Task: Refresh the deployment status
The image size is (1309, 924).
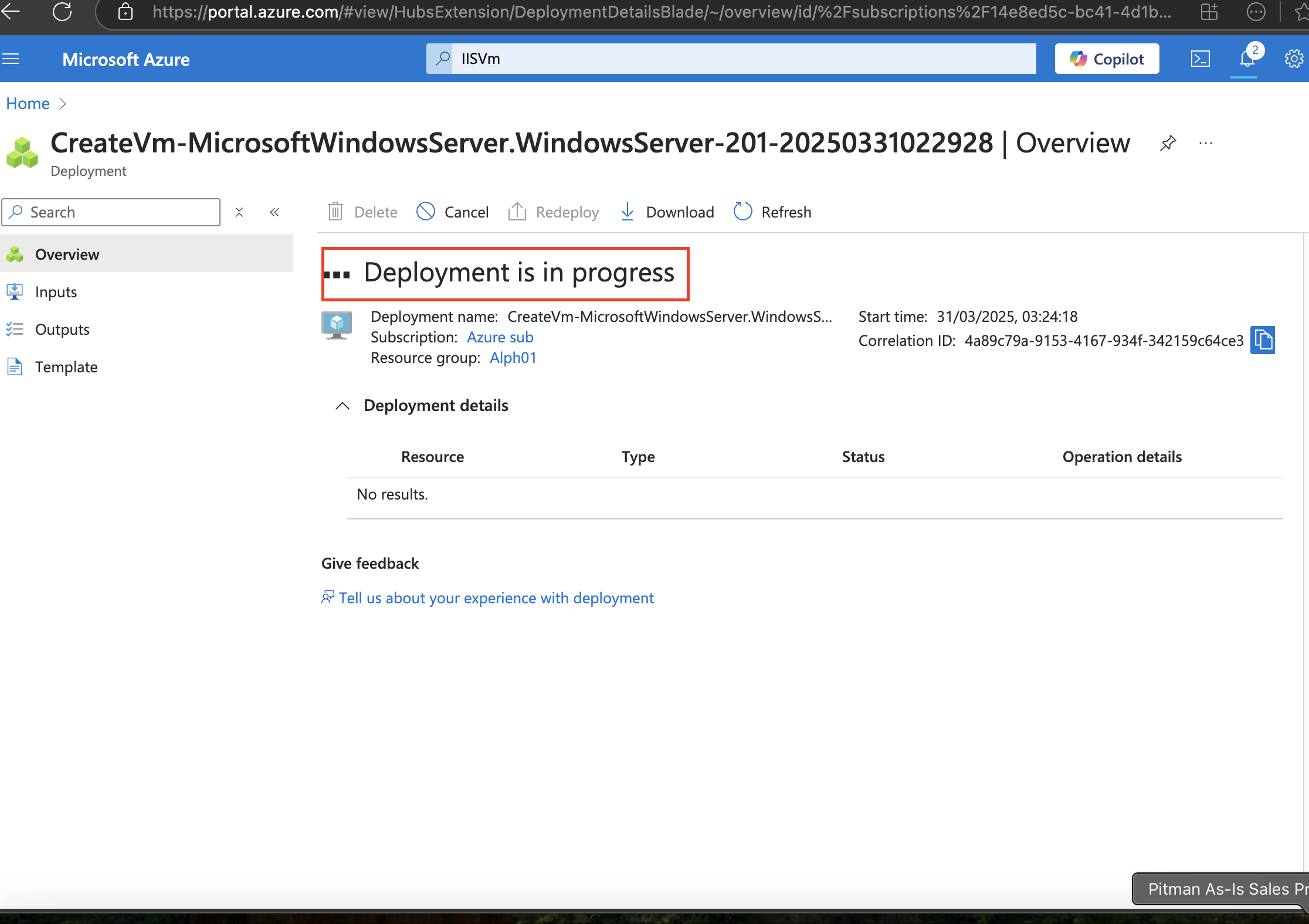Action: [x=772, y=212]
